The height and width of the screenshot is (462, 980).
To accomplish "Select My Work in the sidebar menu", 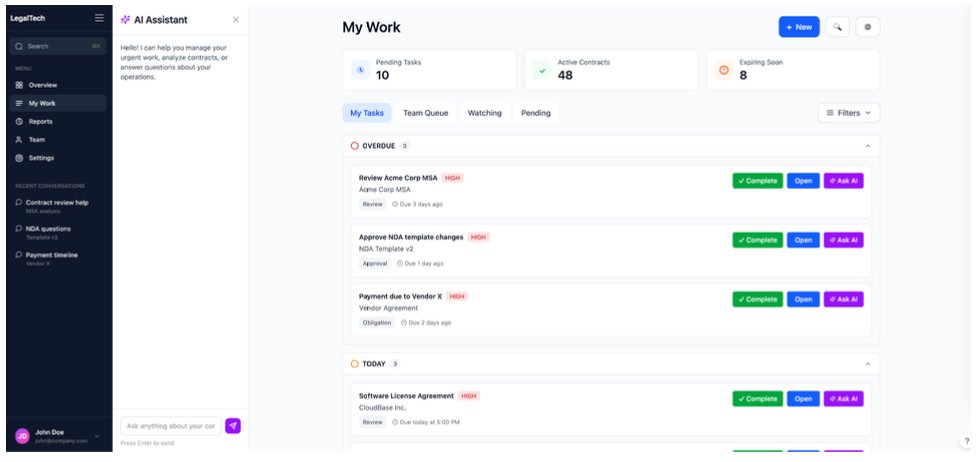I will (58, 103).
